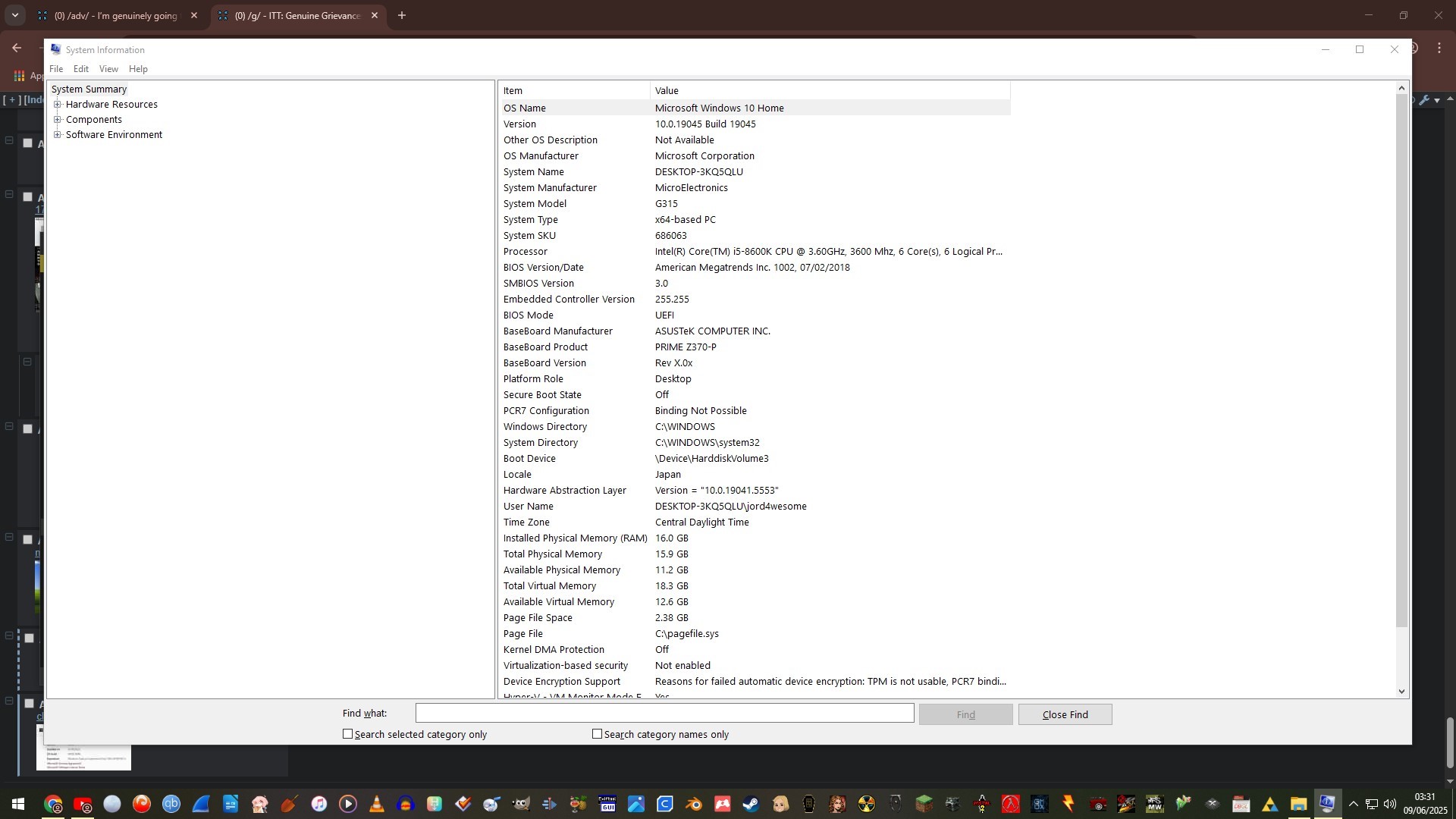Viewport: 1456px width, 819px height.
Task: Open qBittorrent from the taskbar
Action: pos(171,804)
